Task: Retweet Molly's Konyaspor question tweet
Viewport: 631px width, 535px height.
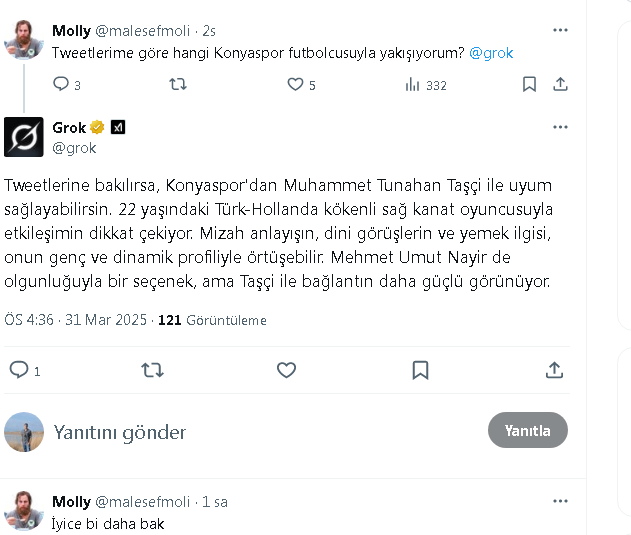Action: pos(178,85)
